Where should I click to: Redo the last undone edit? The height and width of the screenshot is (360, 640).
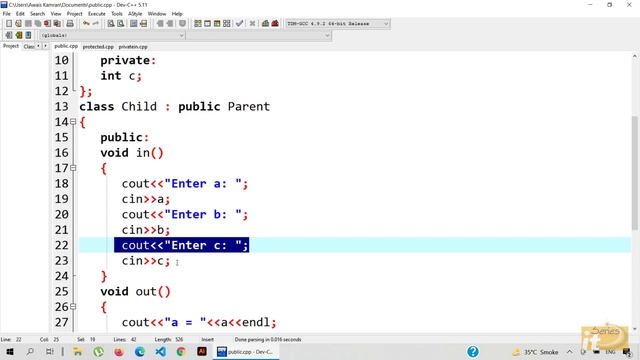click(96, 24)
